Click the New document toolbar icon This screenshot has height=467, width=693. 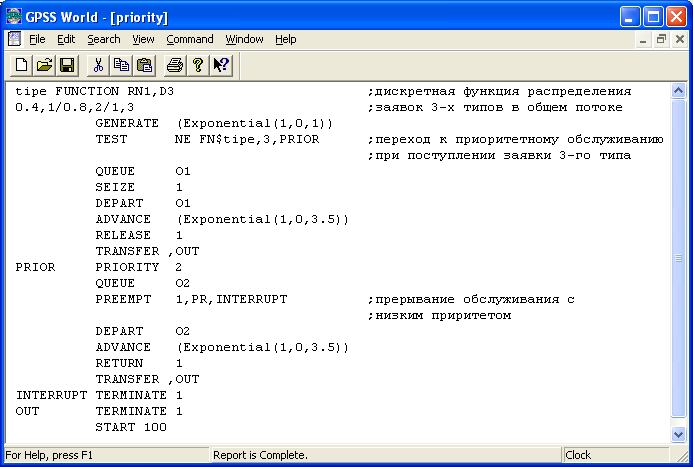click(x=21, y=65)
